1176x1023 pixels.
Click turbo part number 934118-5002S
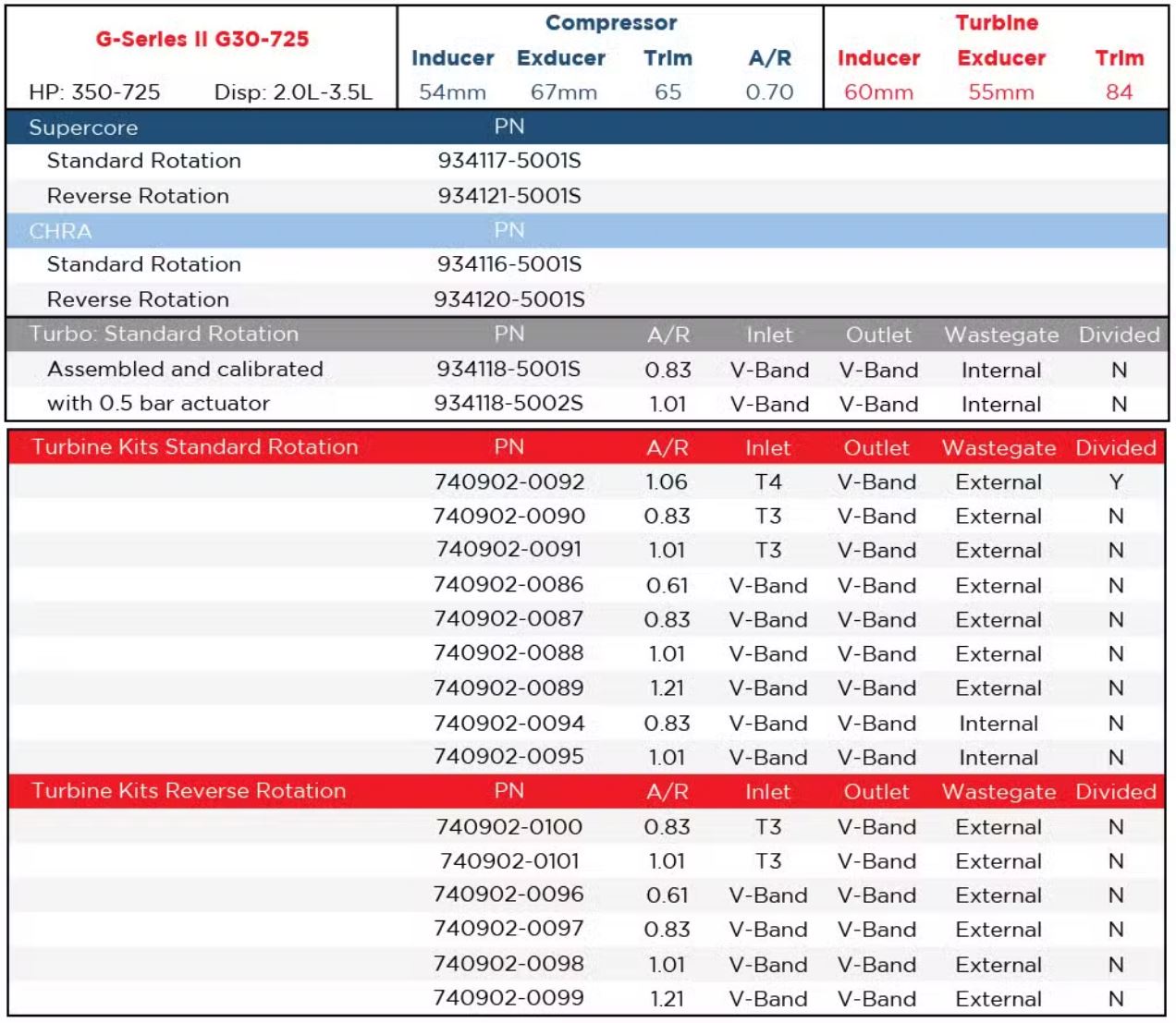[x=509, y=404]
